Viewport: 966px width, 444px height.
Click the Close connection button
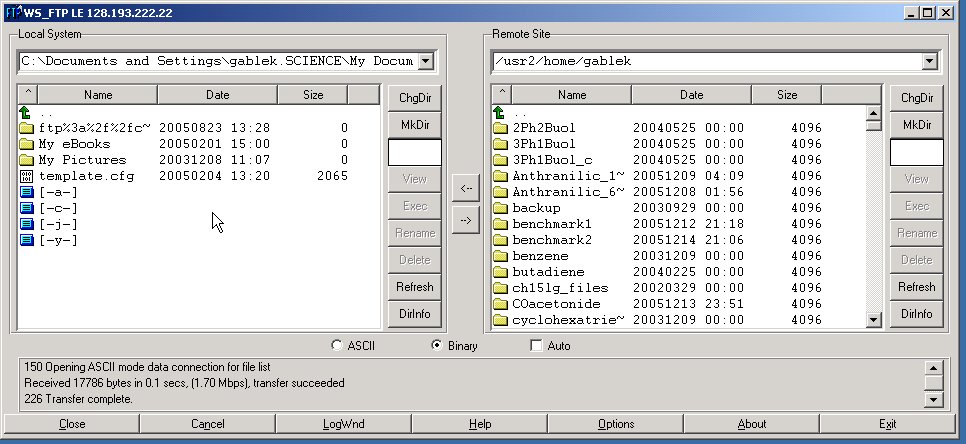tap(71, 424)
